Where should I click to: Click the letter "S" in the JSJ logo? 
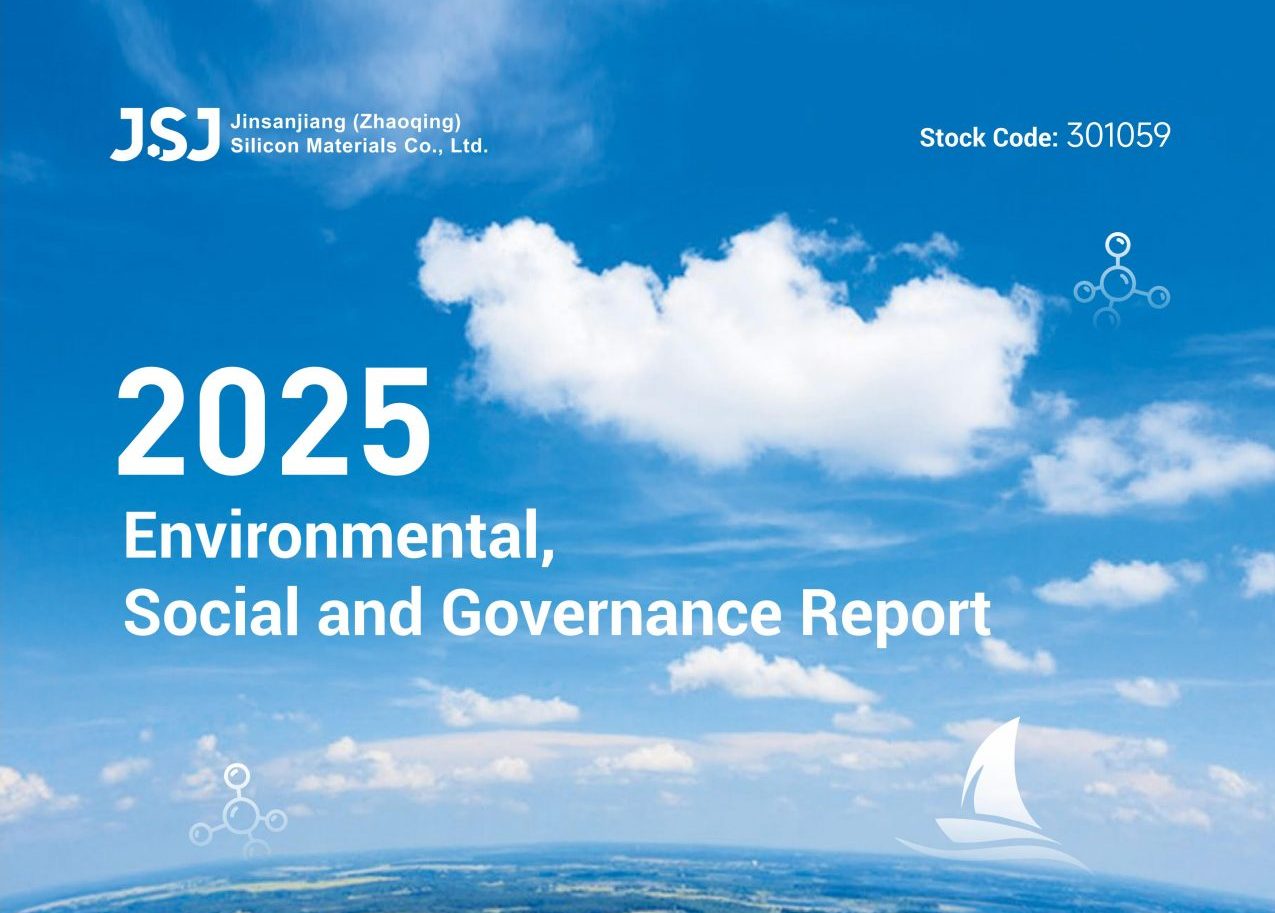(165, 137)
